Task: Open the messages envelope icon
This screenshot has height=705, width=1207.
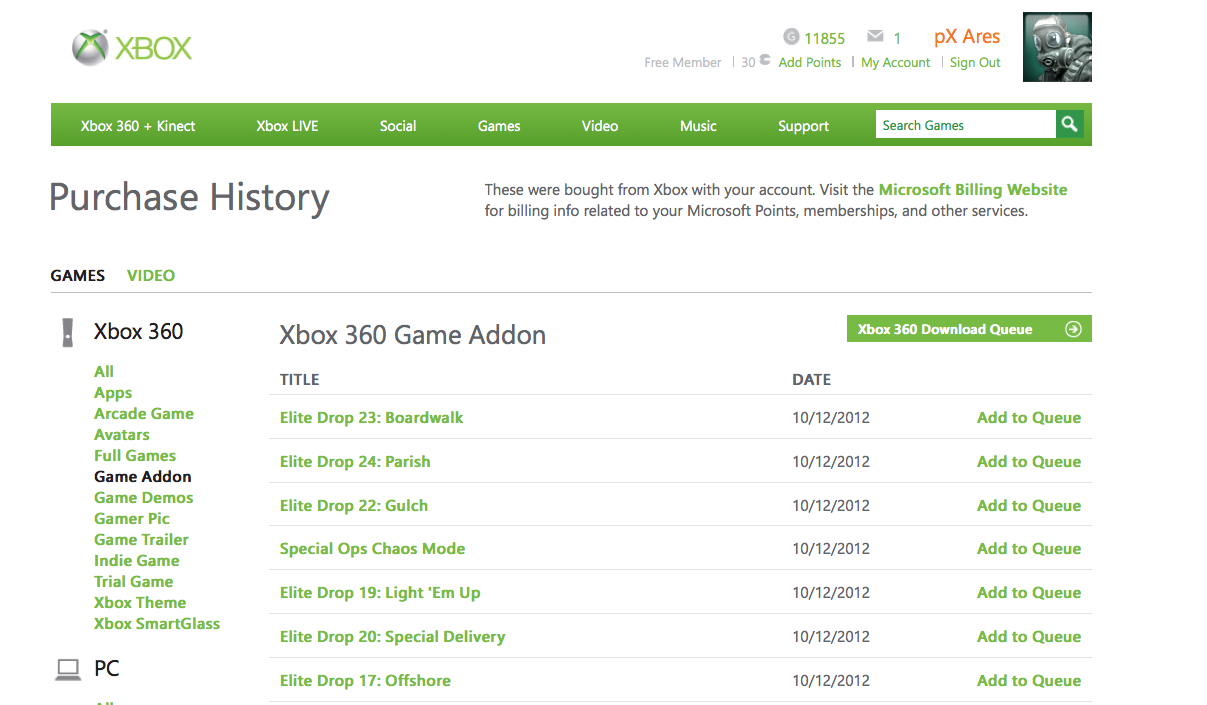Action: [875, 37]
